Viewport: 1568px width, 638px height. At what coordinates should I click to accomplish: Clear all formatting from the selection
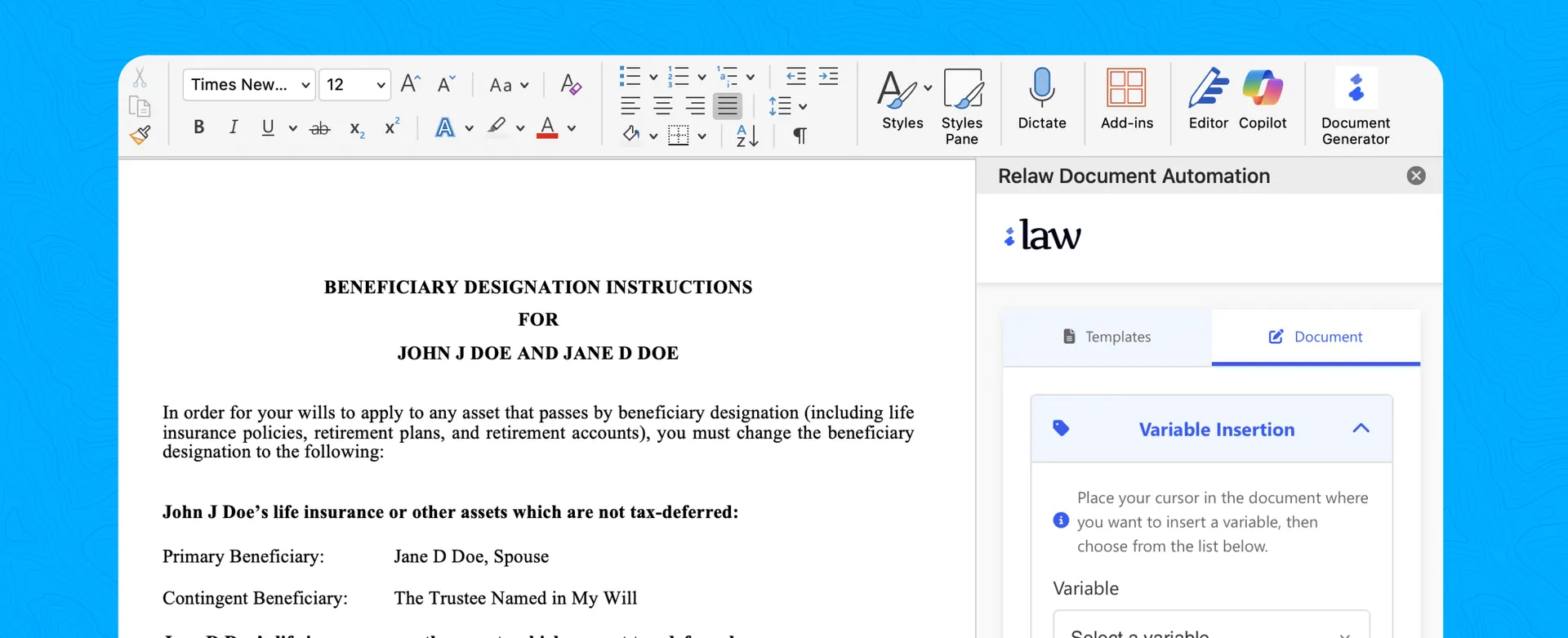click(571, 84)
